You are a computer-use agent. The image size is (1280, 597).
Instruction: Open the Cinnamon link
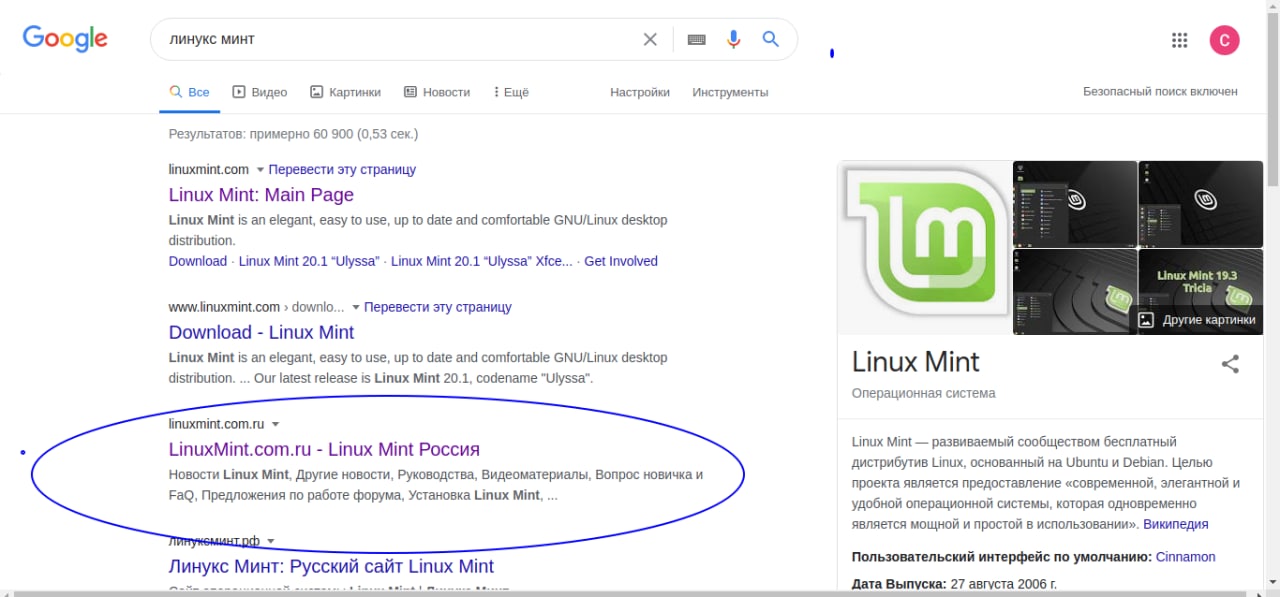1186,557
